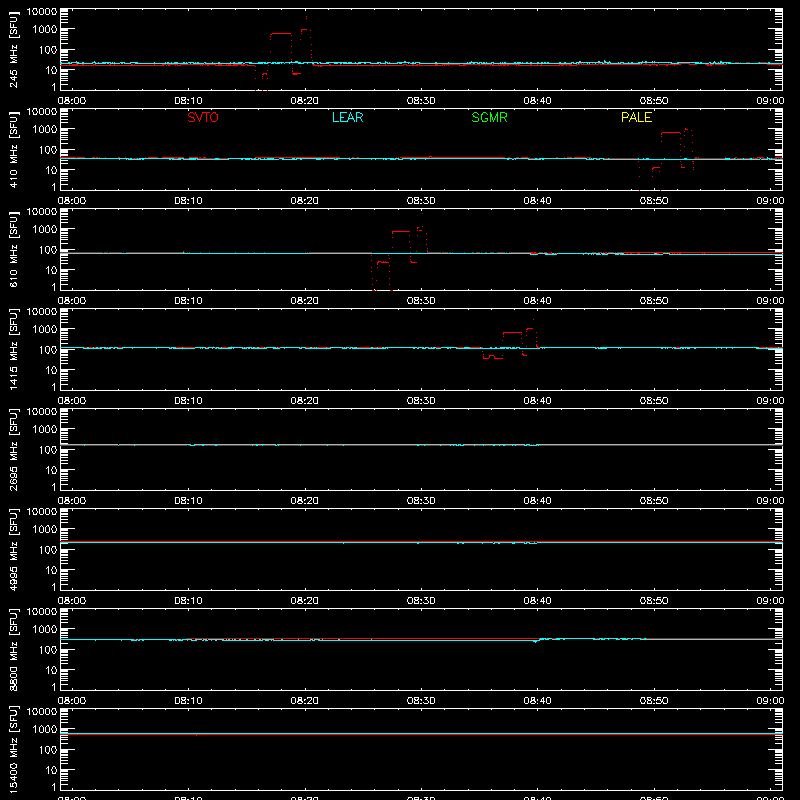Click the 10 y-axis value on 1415 MHz plot
The width and height of the screenshot is (800, 800).
tap(51, 370)
